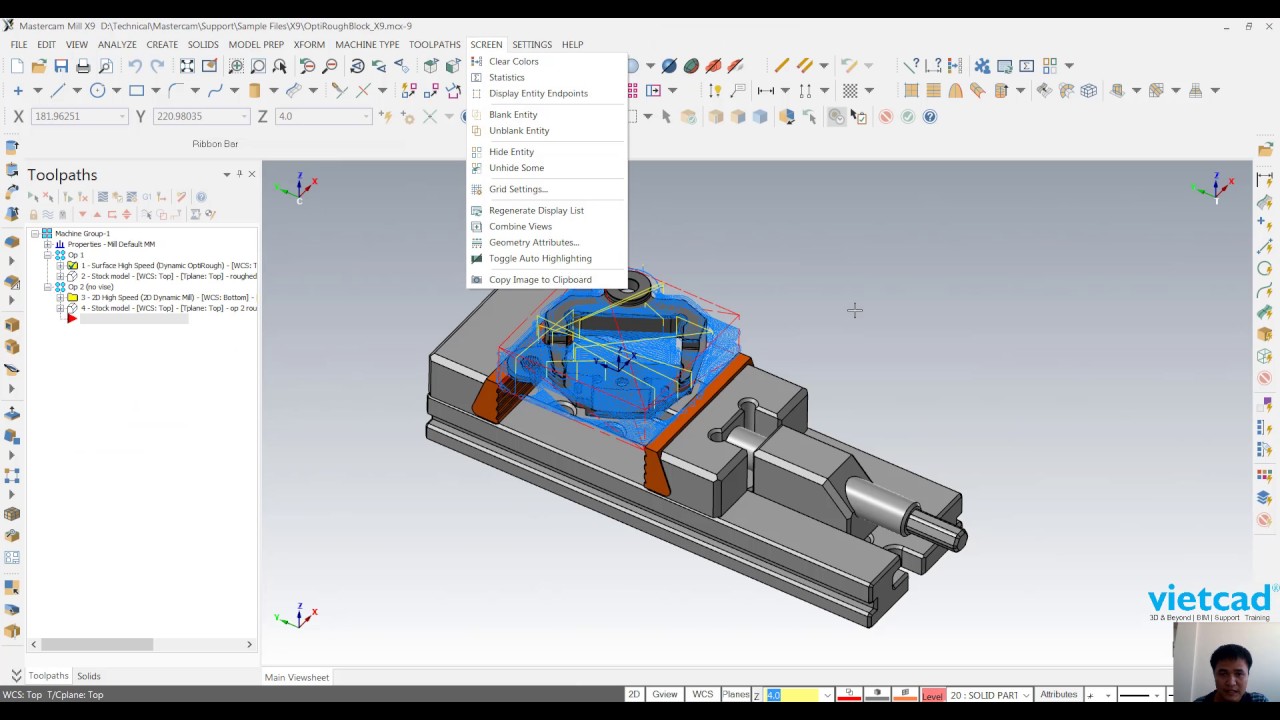Close the Toolpaths panel

[251, 174]
